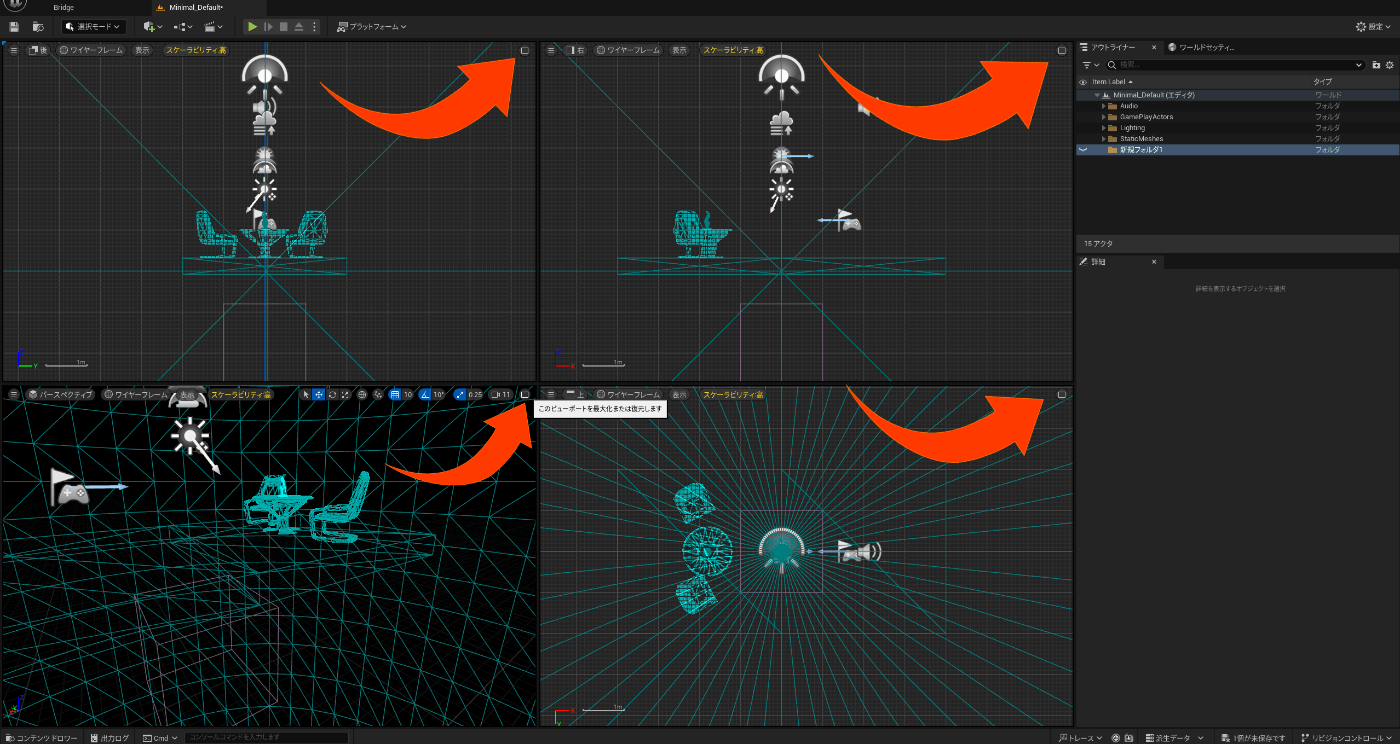Open the cinematics clapperboard dropdown
The height and width of the screenshot is (744, 1400).
(213, 27)
